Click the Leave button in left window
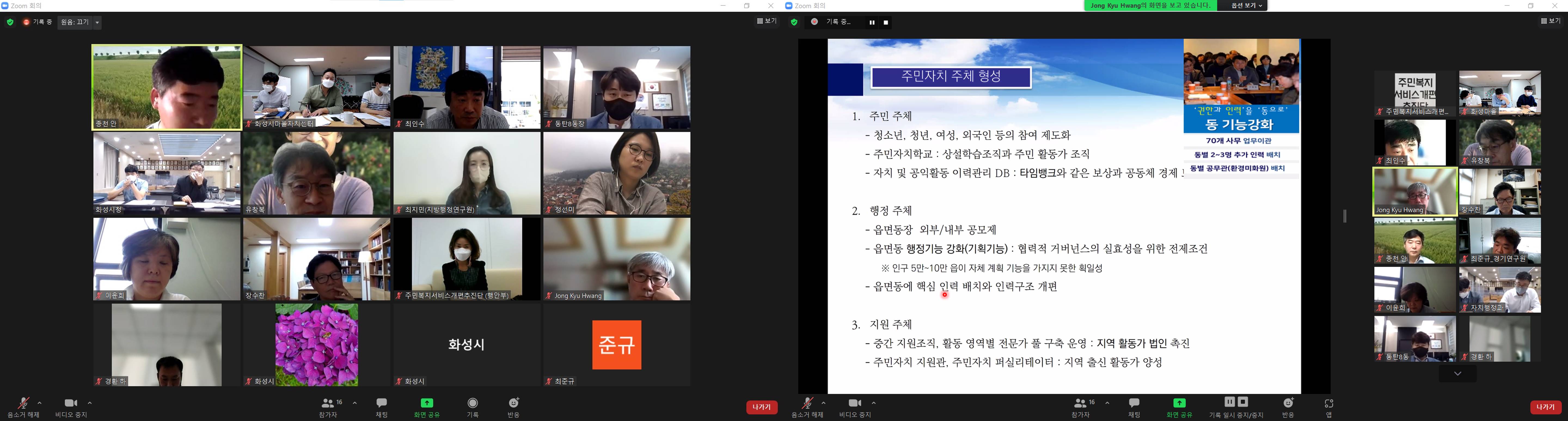 point(761,408)
